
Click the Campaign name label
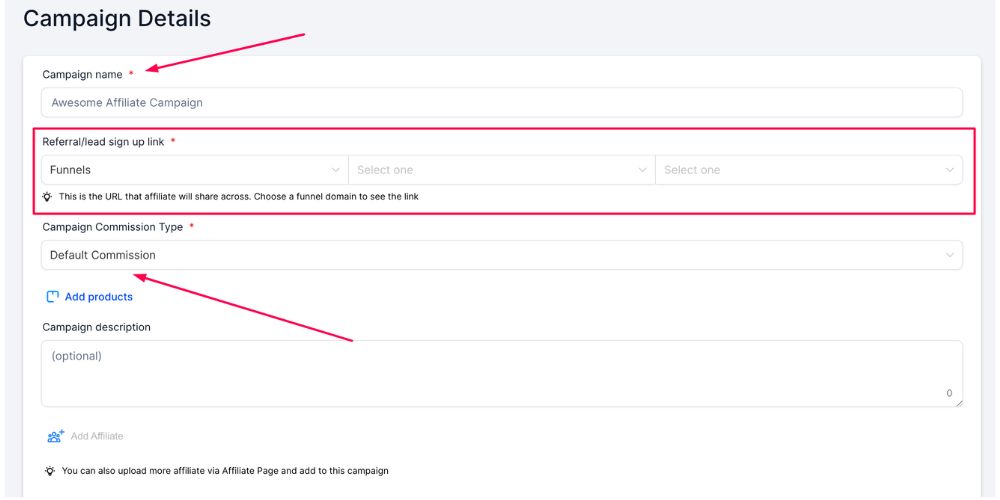coord(82,75)
